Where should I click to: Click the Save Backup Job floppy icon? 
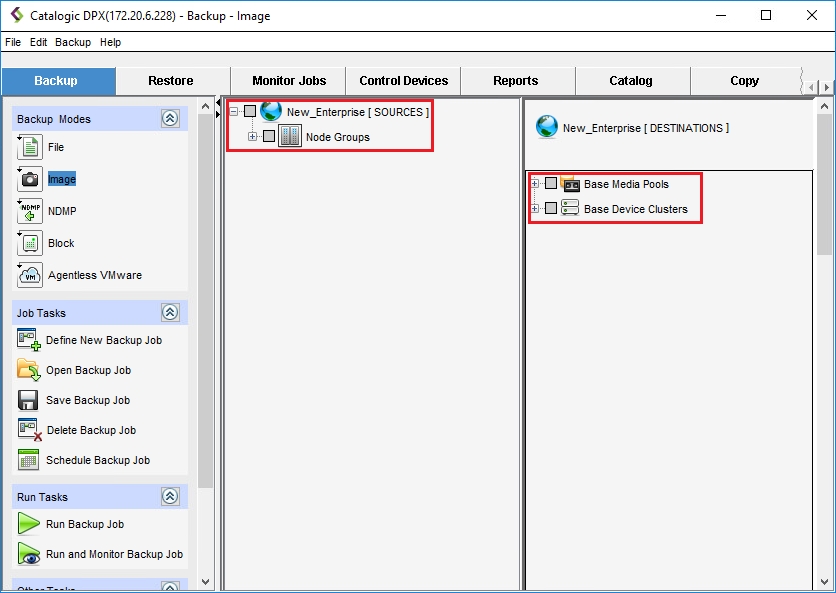(28, 400)
